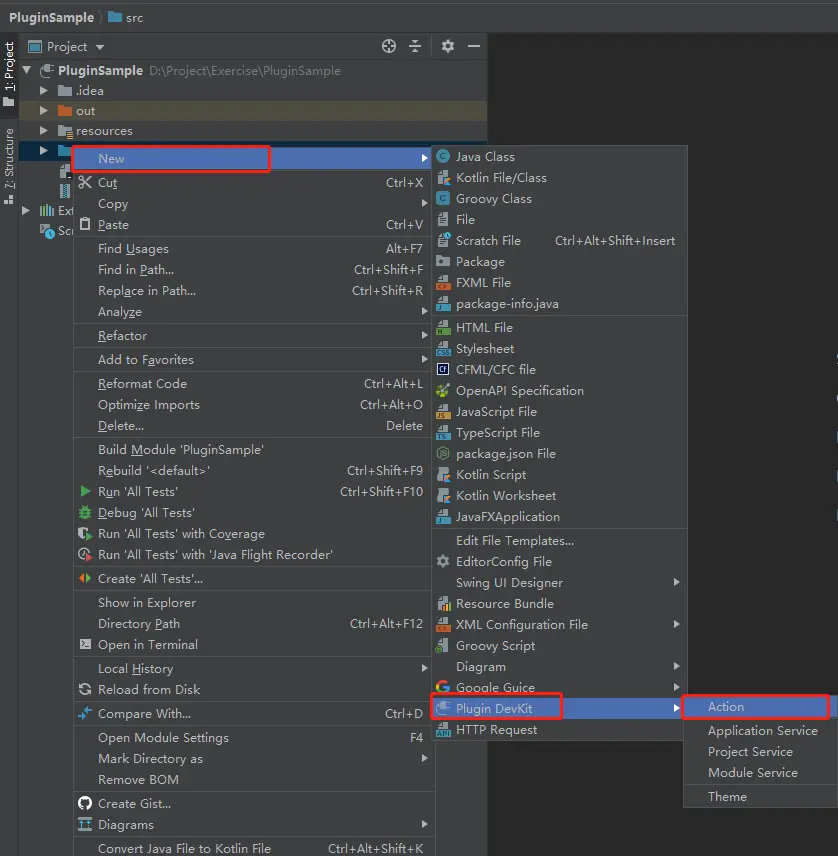The image size is (838, 856).
Task: Click the FXML File icon
Action: click(443, 283)
